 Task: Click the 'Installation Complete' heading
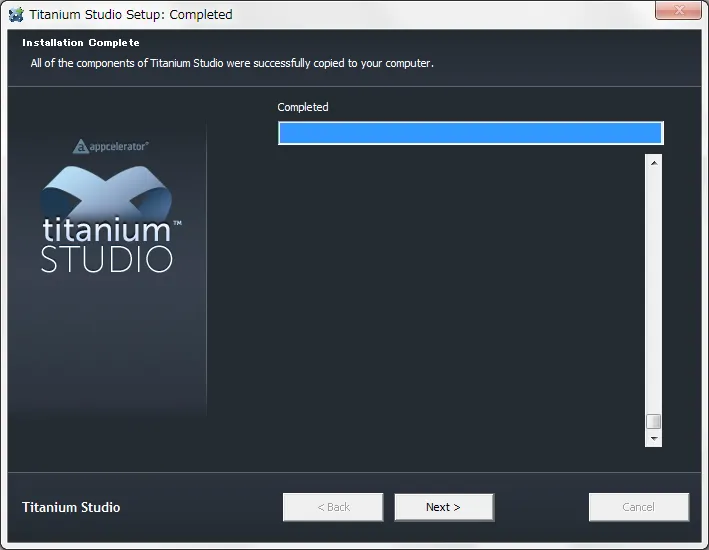click(81, 43)
